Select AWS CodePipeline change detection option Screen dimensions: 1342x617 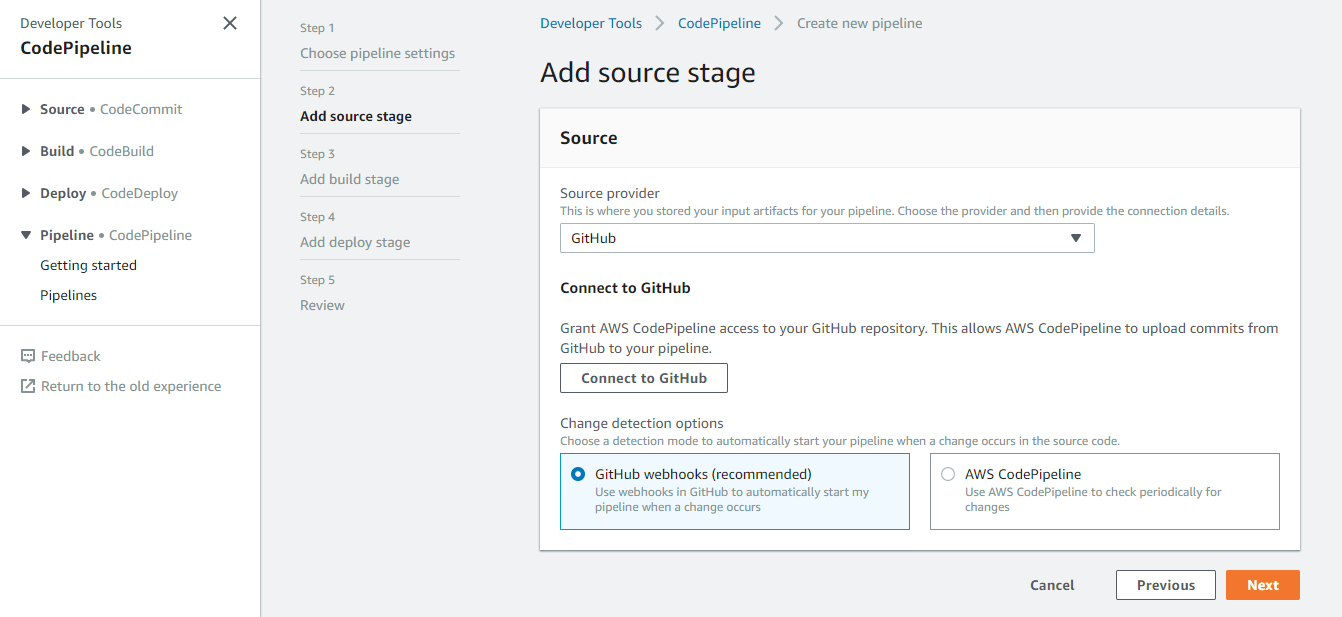(948, 475)
